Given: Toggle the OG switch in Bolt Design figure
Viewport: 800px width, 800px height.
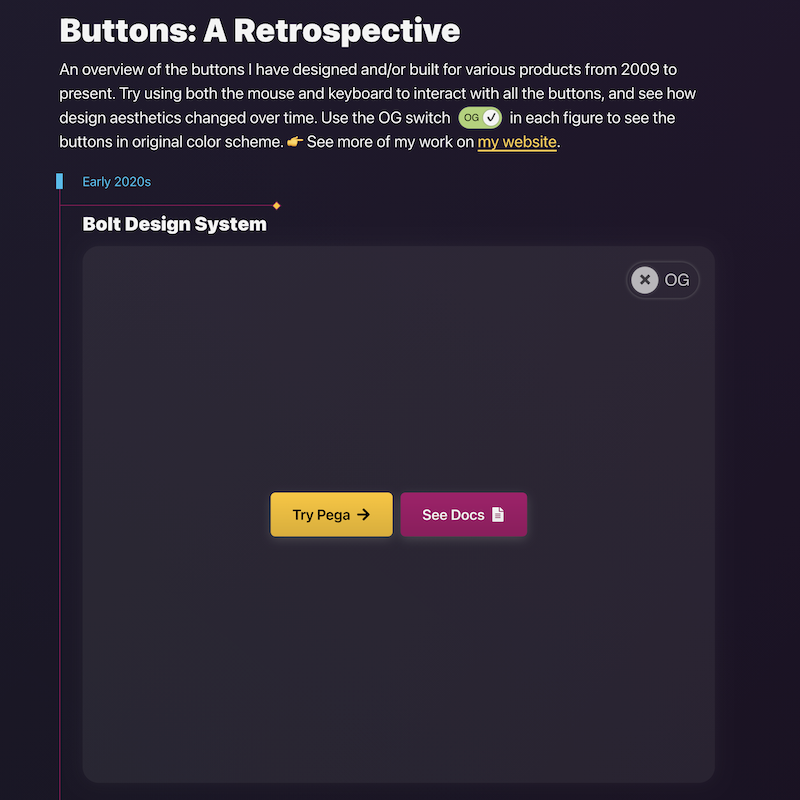Looking at the screenshot, I should (662, 280).
